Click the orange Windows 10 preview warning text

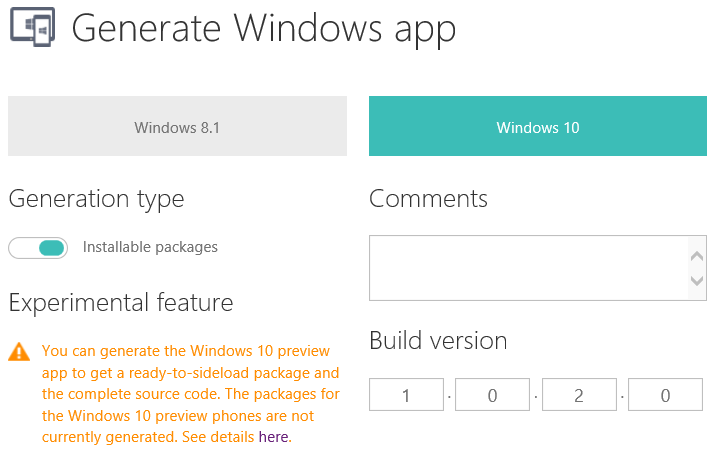tap(190, 394)
